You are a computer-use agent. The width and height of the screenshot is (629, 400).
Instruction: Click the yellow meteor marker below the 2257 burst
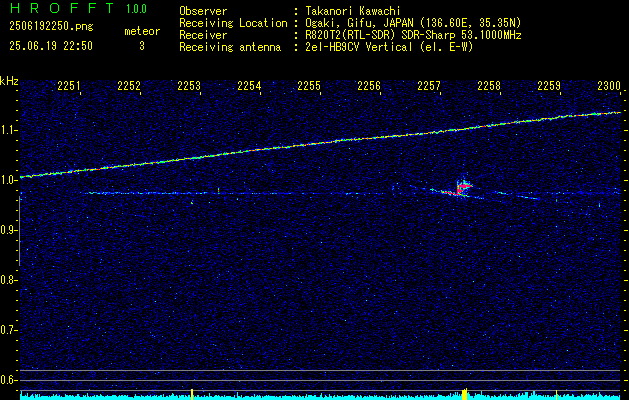click(x=465, y=394)
